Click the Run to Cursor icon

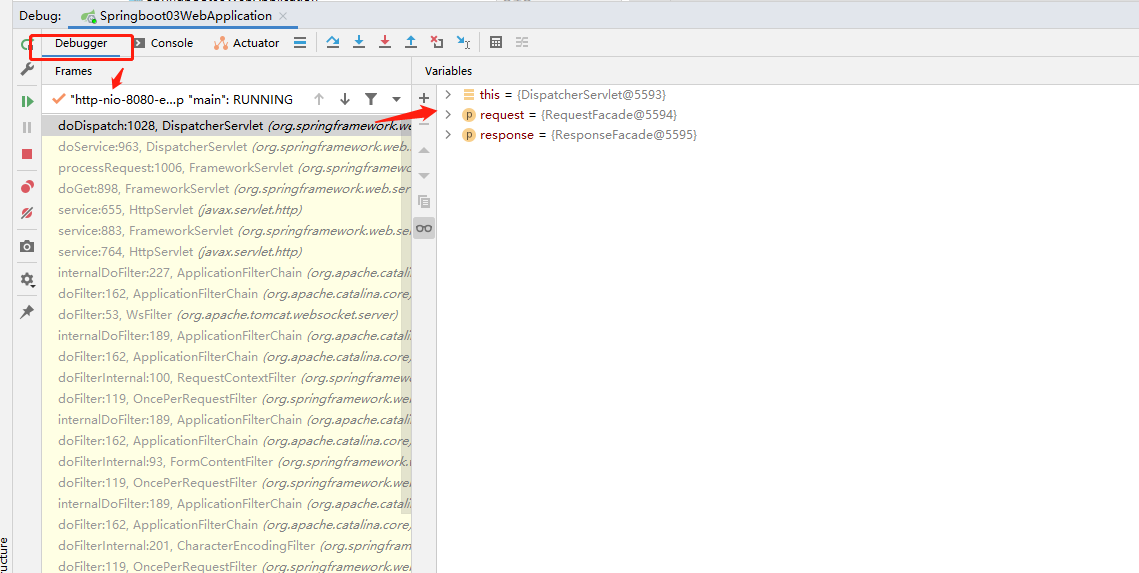pos(463,42)
